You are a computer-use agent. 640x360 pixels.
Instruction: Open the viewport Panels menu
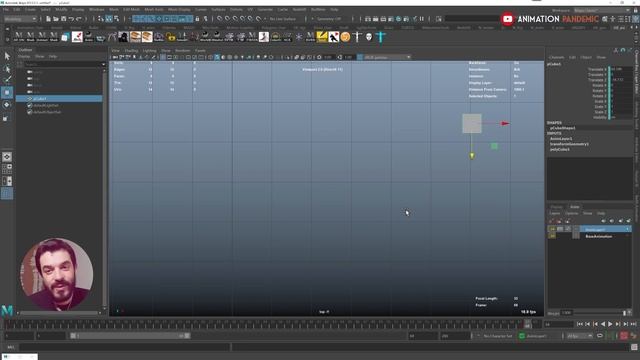click(200, 51)
